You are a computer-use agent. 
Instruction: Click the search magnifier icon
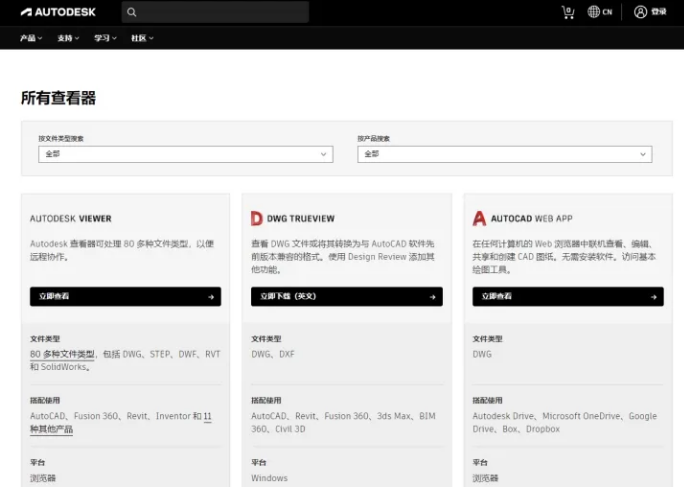click(131, 12)
